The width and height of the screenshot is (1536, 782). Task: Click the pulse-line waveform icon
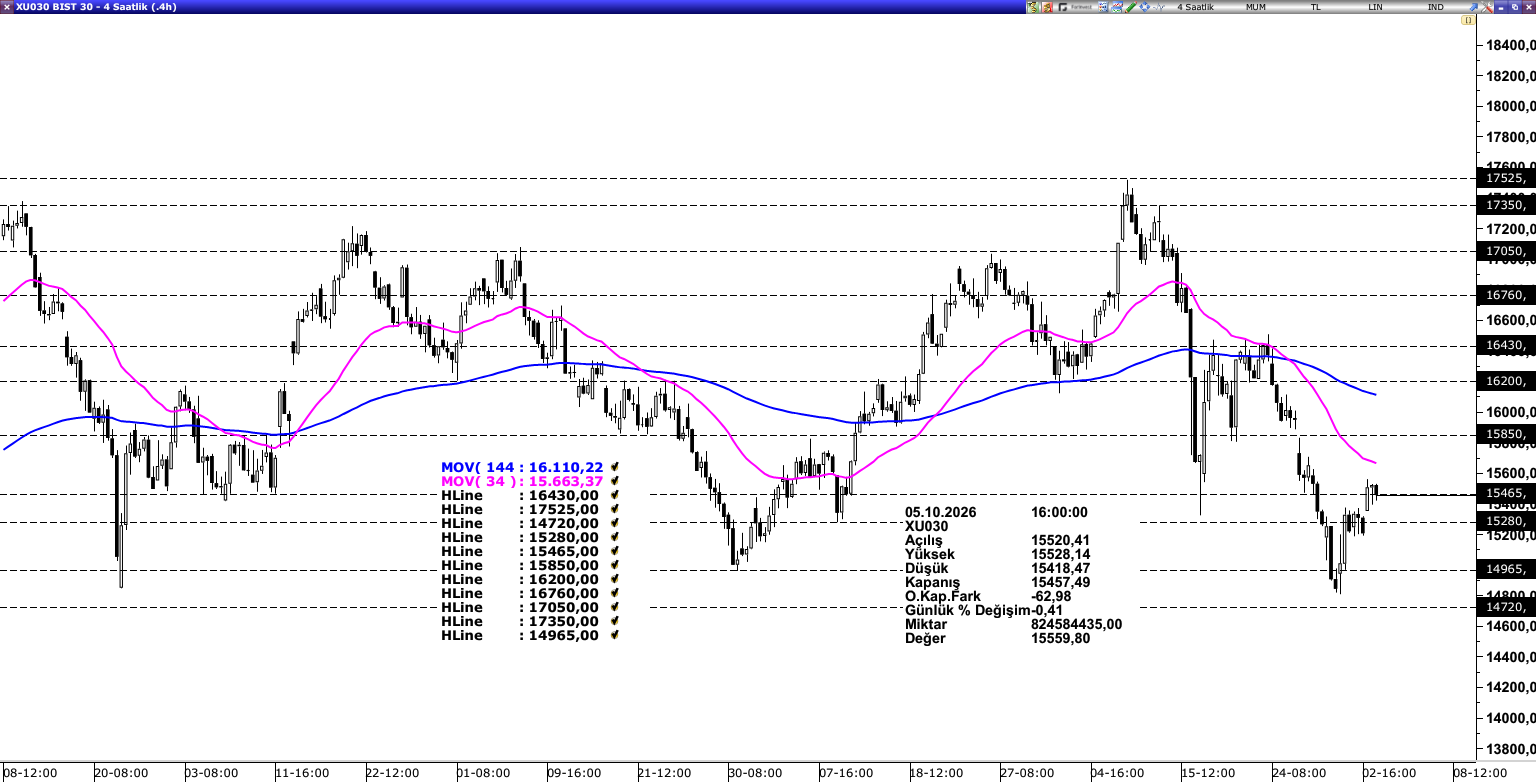coord(1159,7)
